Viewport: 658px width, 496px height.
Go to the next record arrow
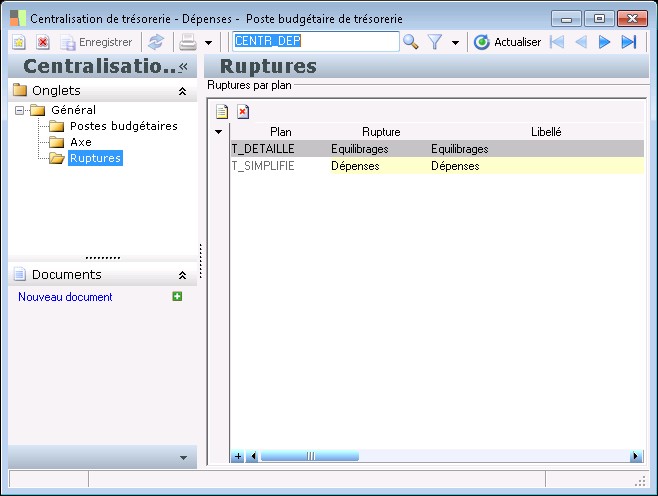604,42
